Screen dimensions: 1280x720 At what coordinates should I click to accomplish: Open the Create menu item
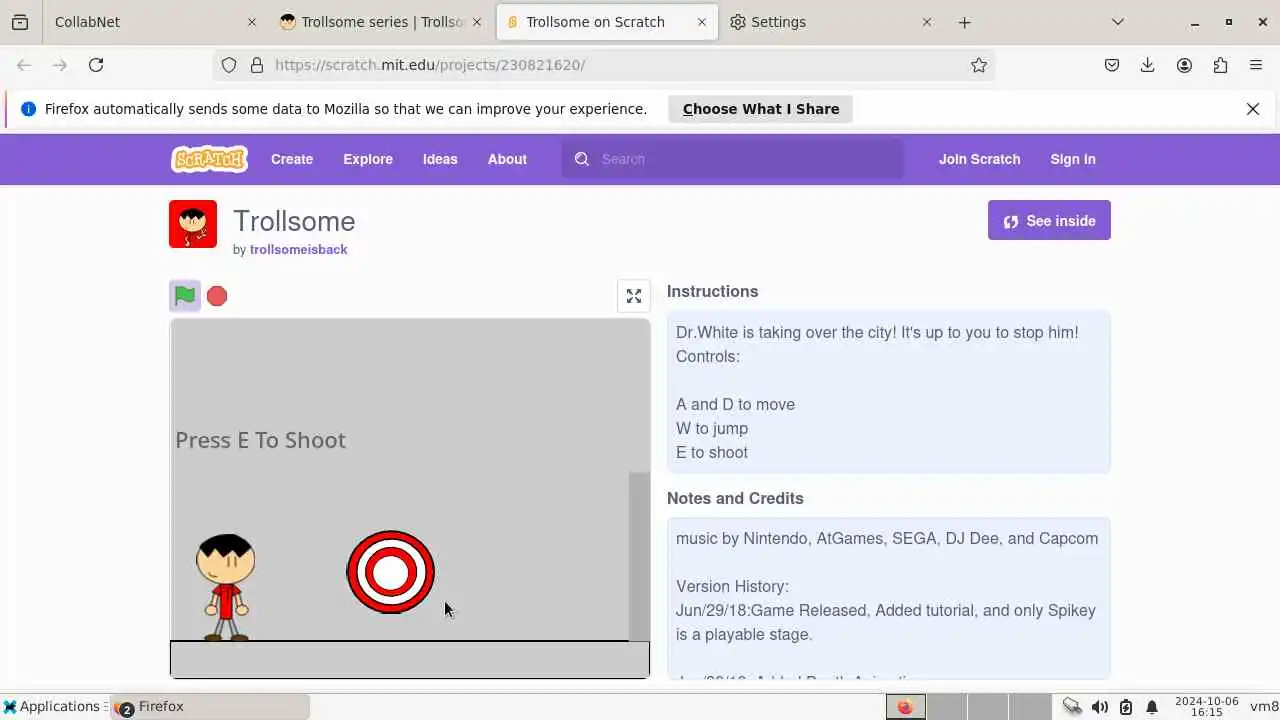coord(292,159)
